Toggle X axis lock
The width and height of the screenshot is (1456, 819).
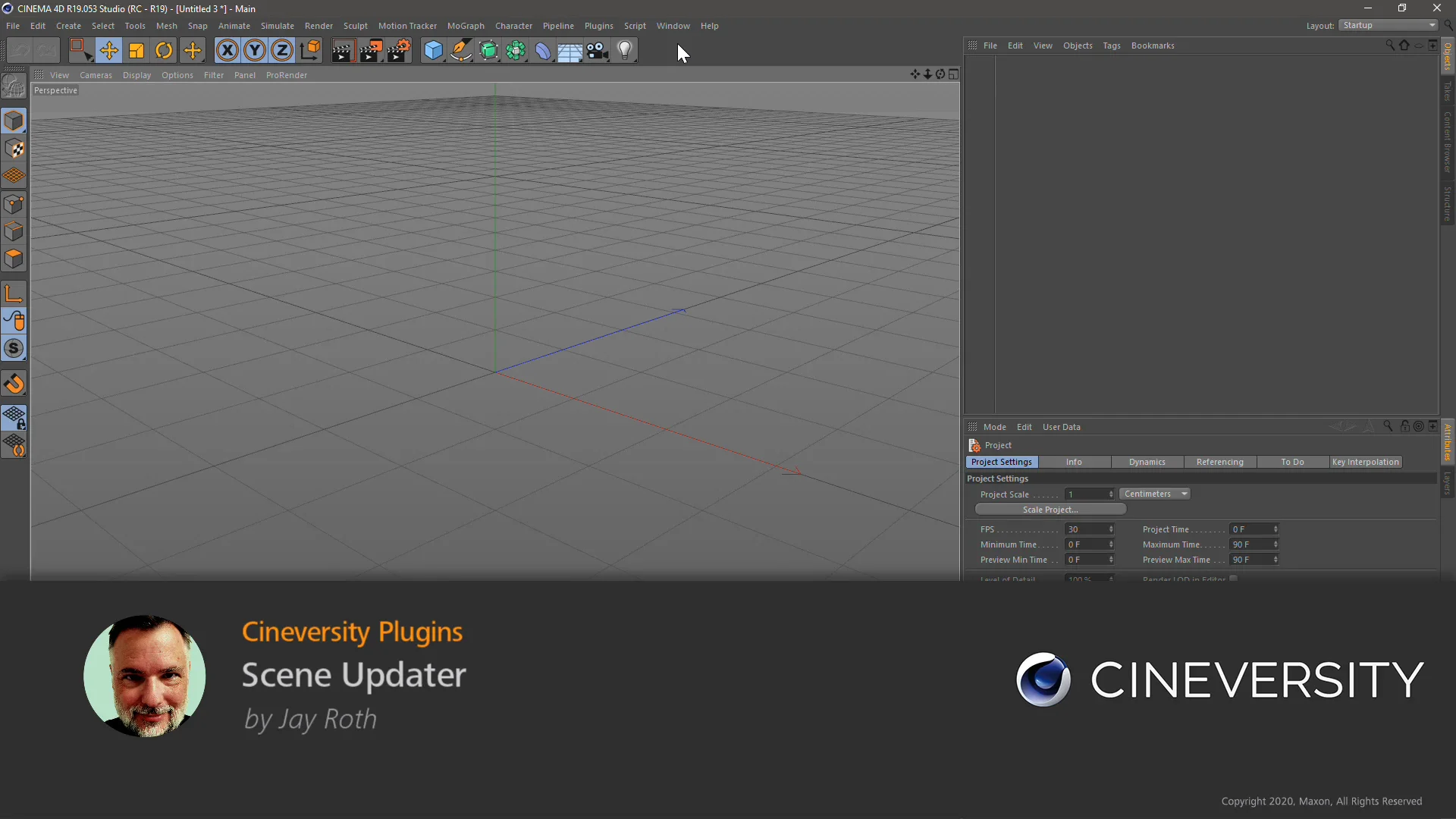(227, 51)
